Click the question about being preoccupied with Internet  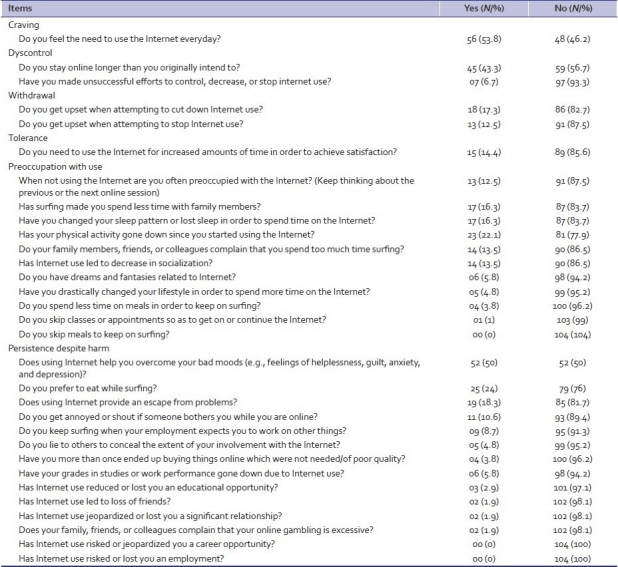coord(216,187)
